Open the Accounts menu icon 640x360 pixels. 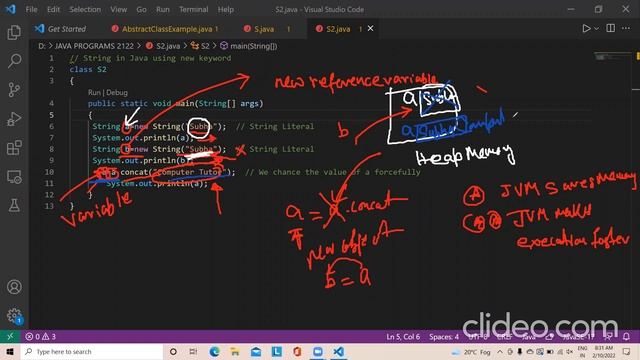tap(14, 287)
